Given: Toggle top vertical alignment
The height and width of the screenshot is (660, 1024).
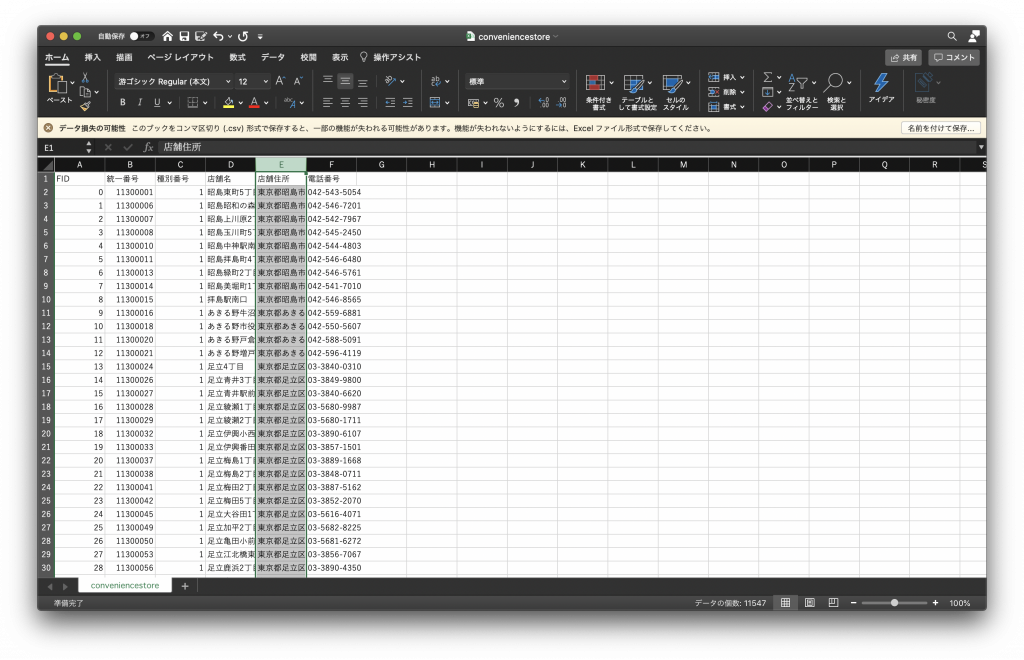Looking at the screenshot, I should [328, 81].
